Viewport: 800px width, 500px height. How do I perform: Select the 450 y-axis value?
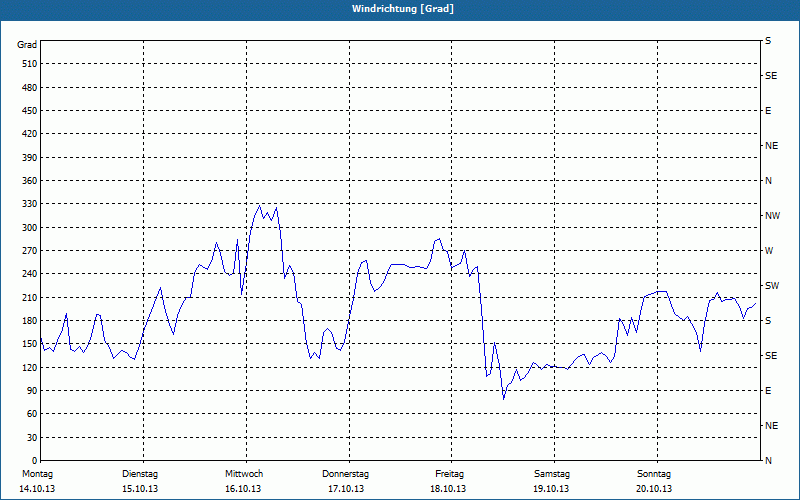coord(30,111)
